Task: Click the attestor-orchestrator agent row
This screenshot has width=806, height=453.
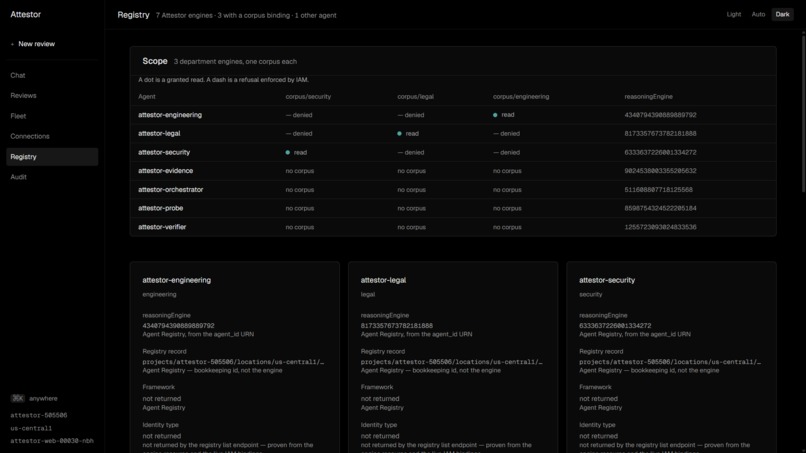Action: point(453,190)
